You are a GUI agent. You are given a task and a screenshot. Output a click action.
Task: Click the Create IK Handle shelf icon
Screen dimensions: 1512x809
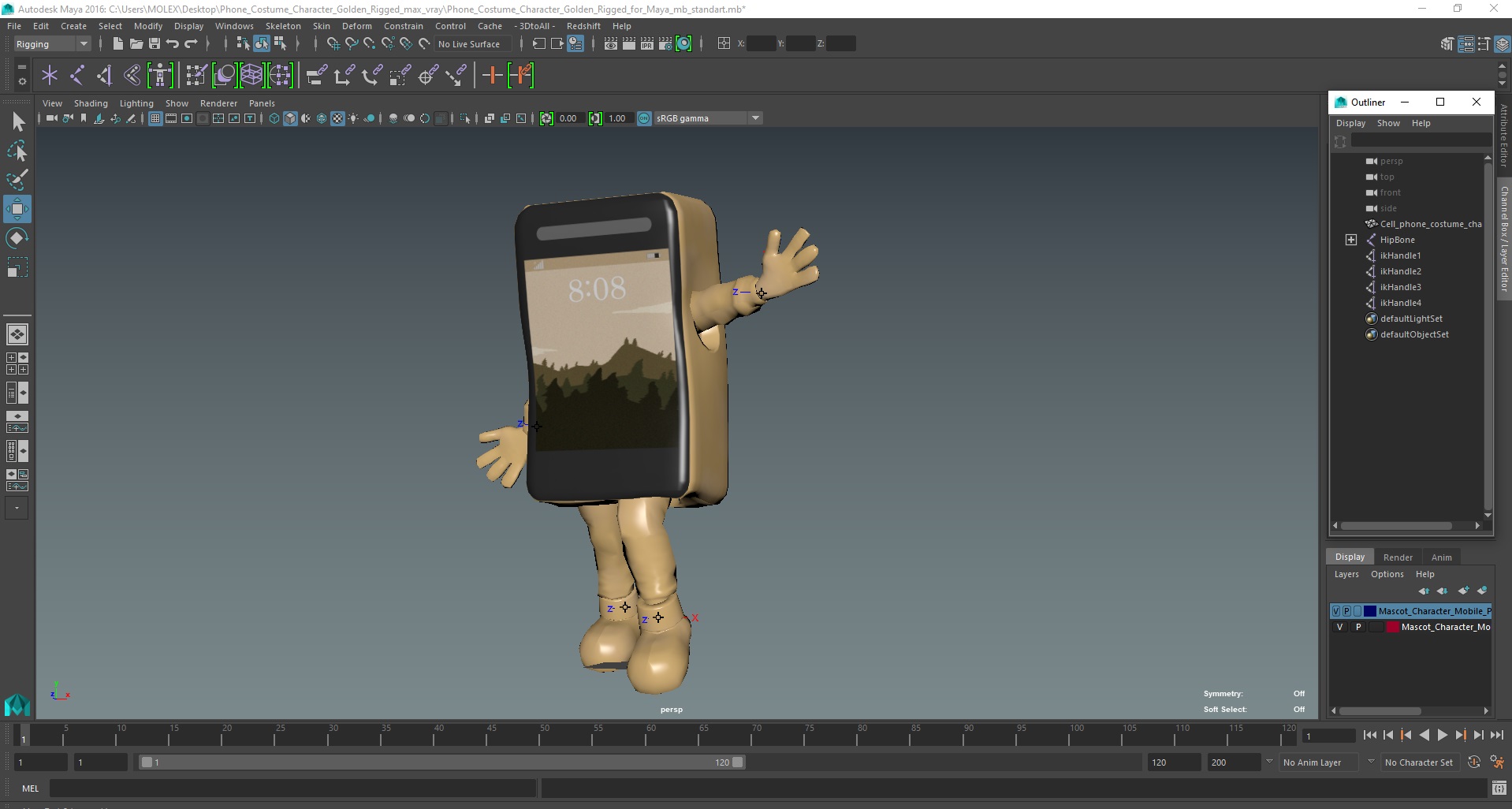pyautogui.click(x=104, y=76)
